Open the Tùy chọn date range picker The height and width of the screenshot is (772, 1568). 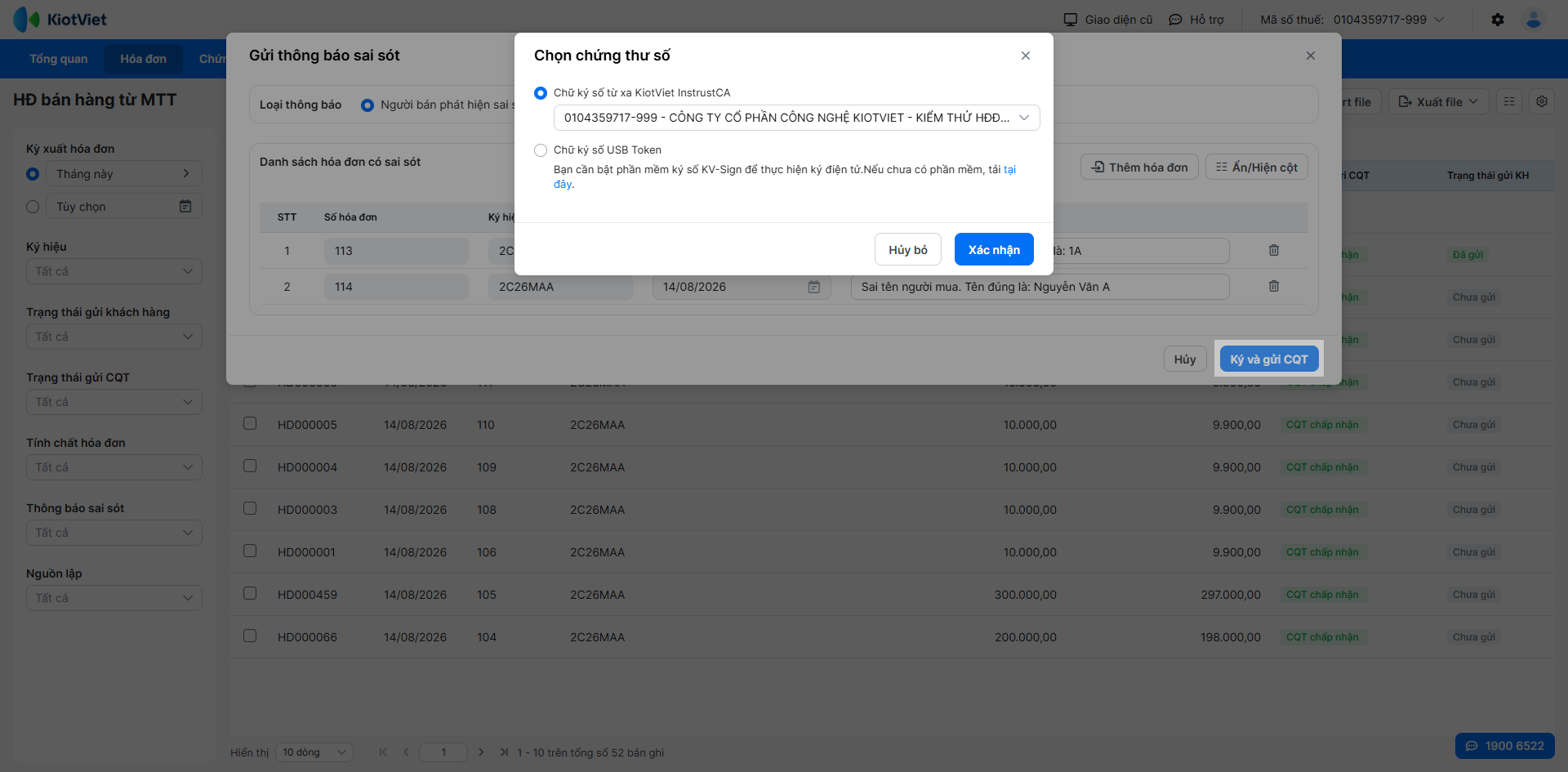click(124, 207)
